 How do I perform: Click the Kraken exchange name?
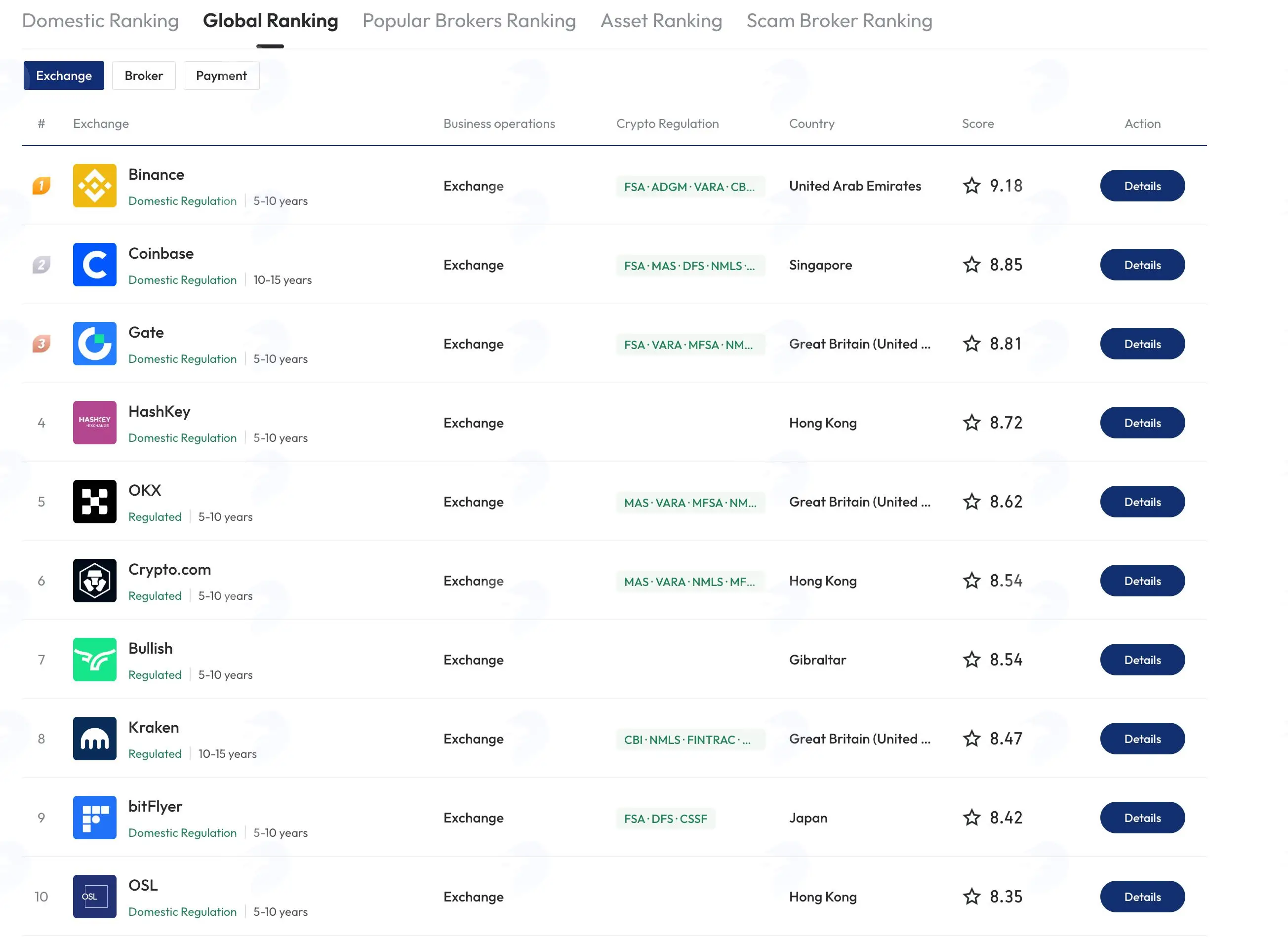tap(154, 728)
